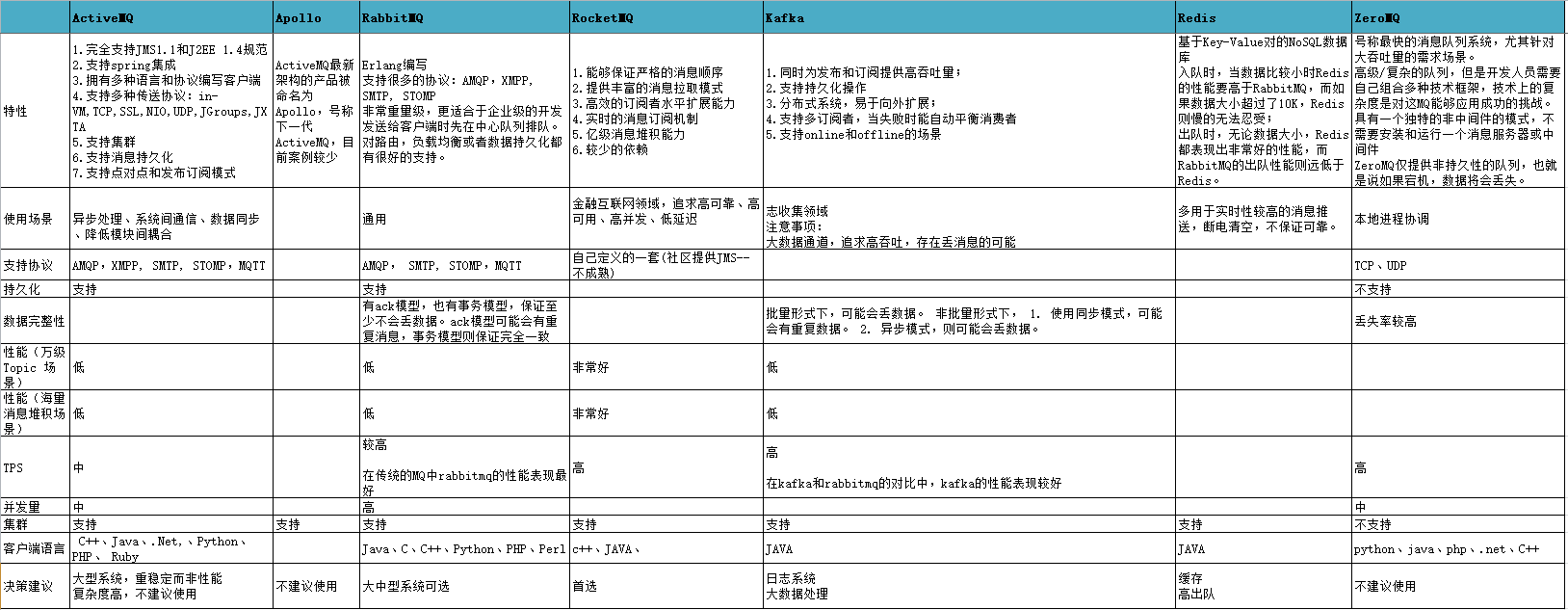1568x610 pixels.
Task: Select RabbitMQ features cell starting Erlang编写
Action: click(x=465, y=111)
